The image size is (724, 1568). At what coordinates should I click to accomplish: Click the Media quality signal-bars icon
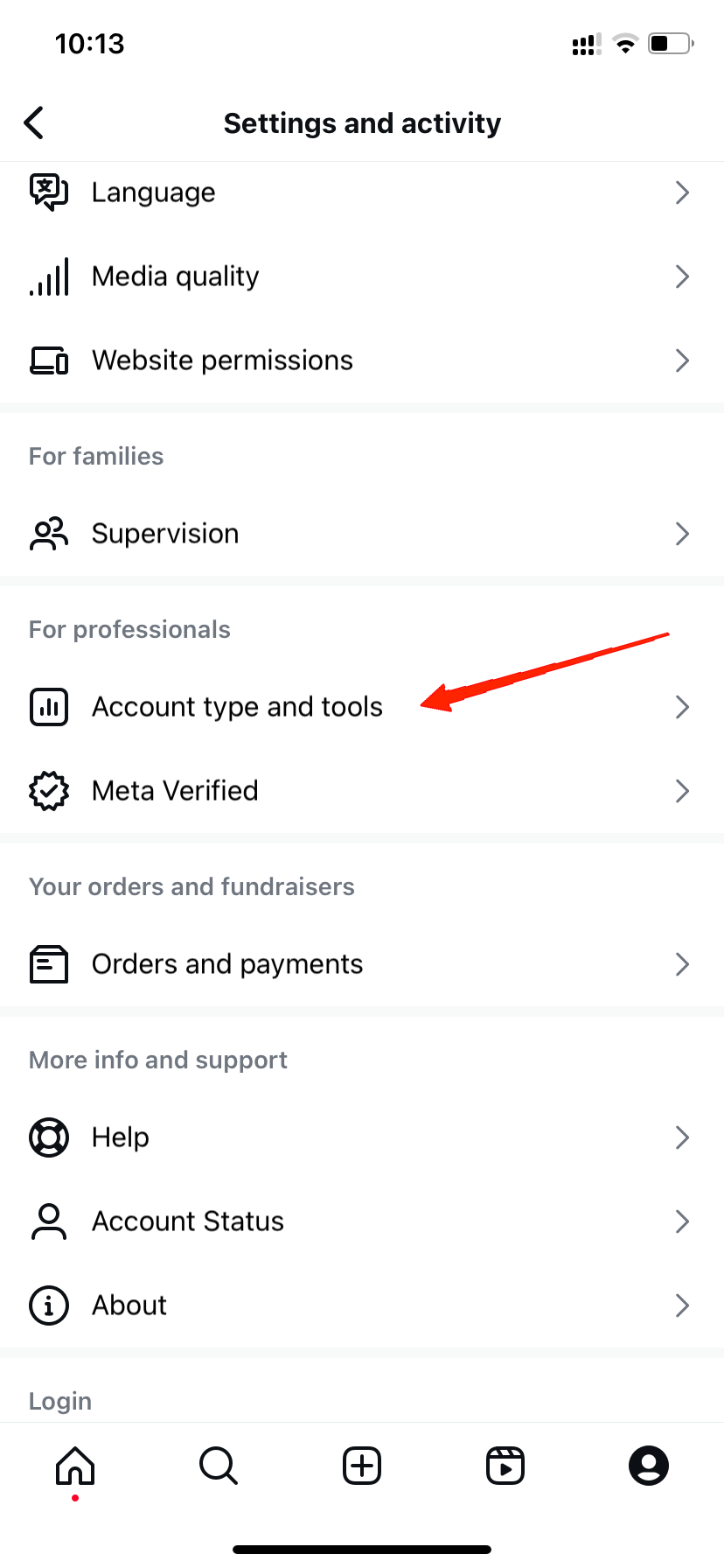coord(49,276)
